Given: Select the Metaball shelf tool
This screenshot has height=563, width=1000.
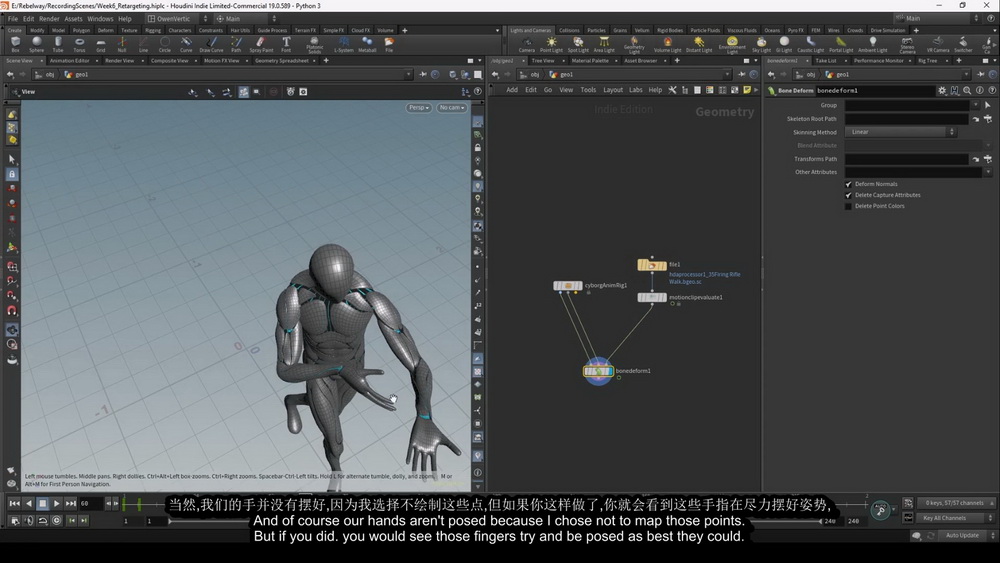Looking at the screenshot, I should (x=367, y=44).
